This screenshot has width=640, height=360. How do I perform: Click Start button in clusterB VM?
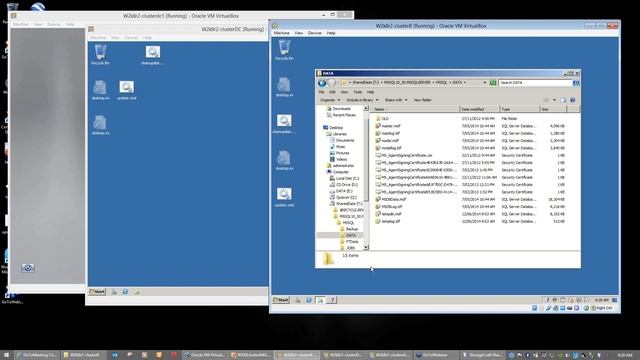281,300
